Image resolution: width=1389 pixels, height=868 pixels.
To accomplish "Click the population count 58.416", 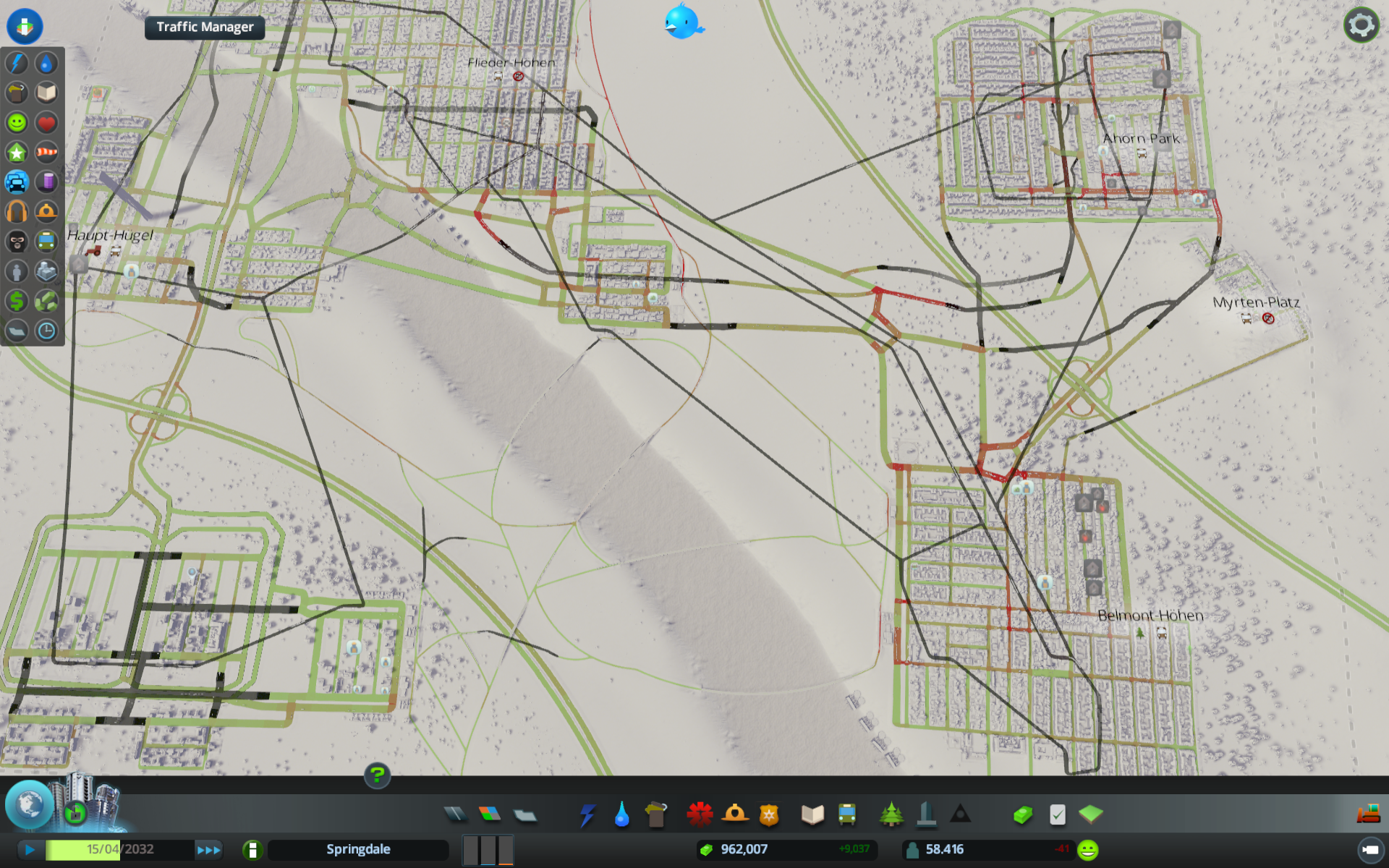I will tap(945, 849).
